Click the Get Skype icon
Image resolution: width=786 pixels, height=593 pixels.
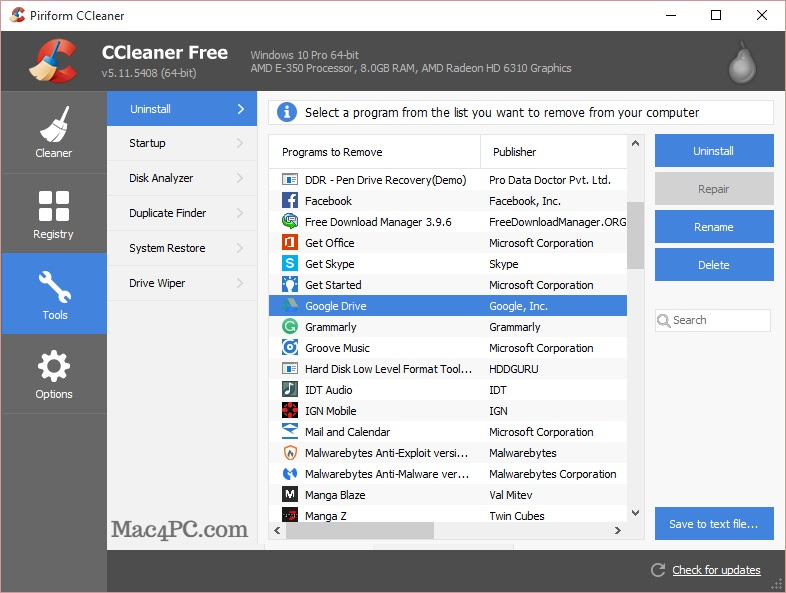(290, 264)
